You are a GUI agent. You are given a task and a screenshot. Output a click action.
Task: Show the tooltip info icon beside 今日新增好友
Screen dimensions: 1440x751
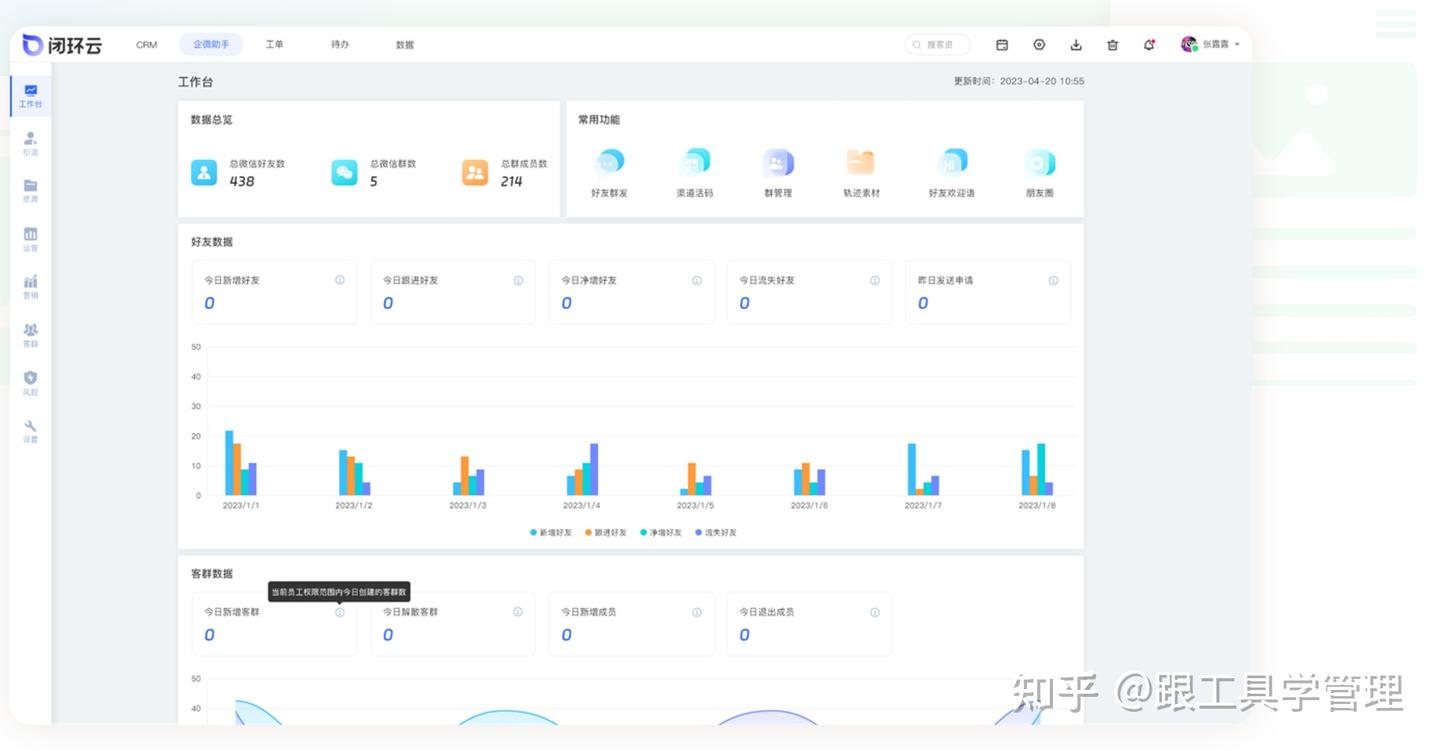coord(339,280)
